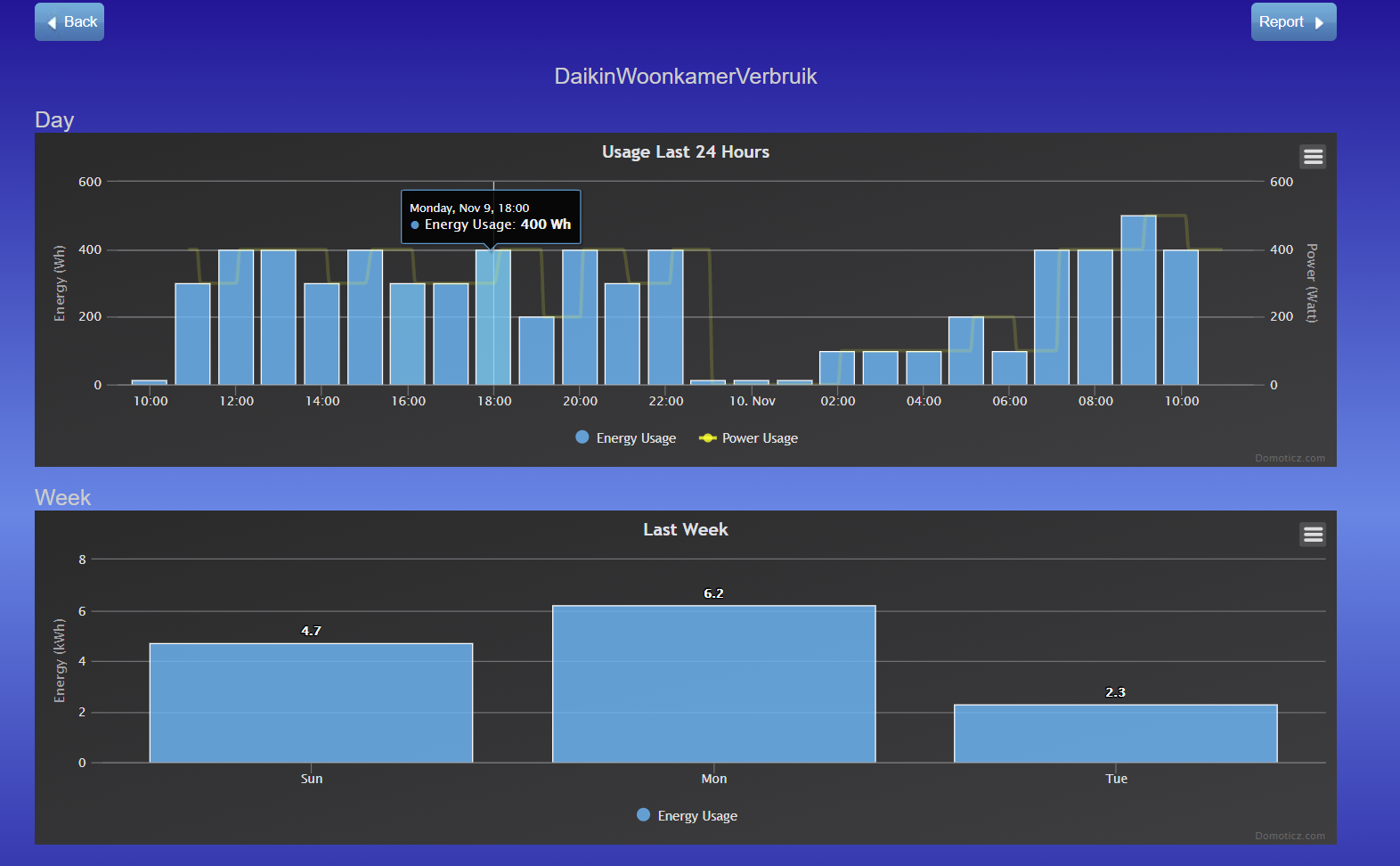This screenshot has height=866, width=1400.
Task: Click the 'Day' section heading
Action: (54, 120)
